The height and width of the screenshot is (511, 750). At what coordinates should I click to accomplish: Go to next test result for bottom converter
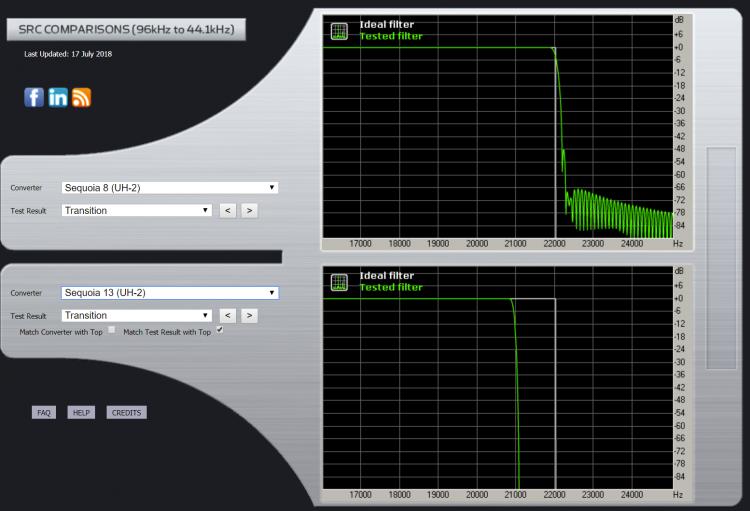coord(249,315)
